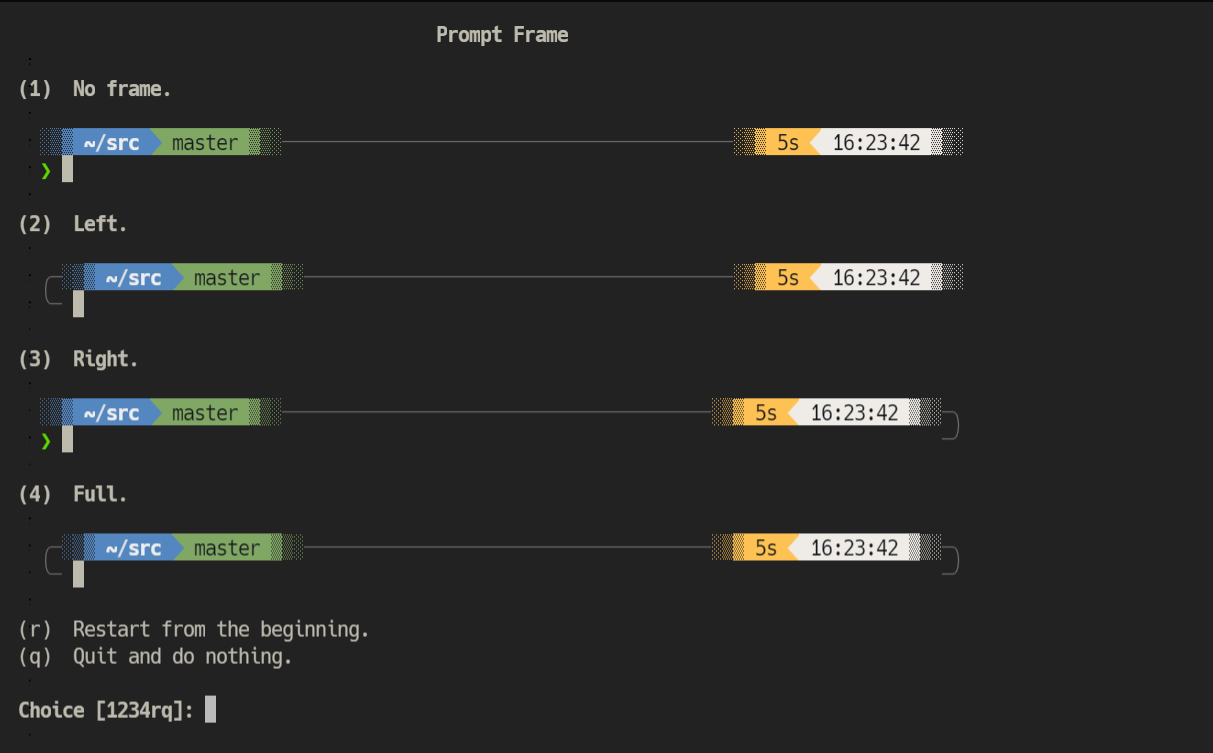Select option (4) Full
This screenshot has width=1213, height=753.
[73, 494]
